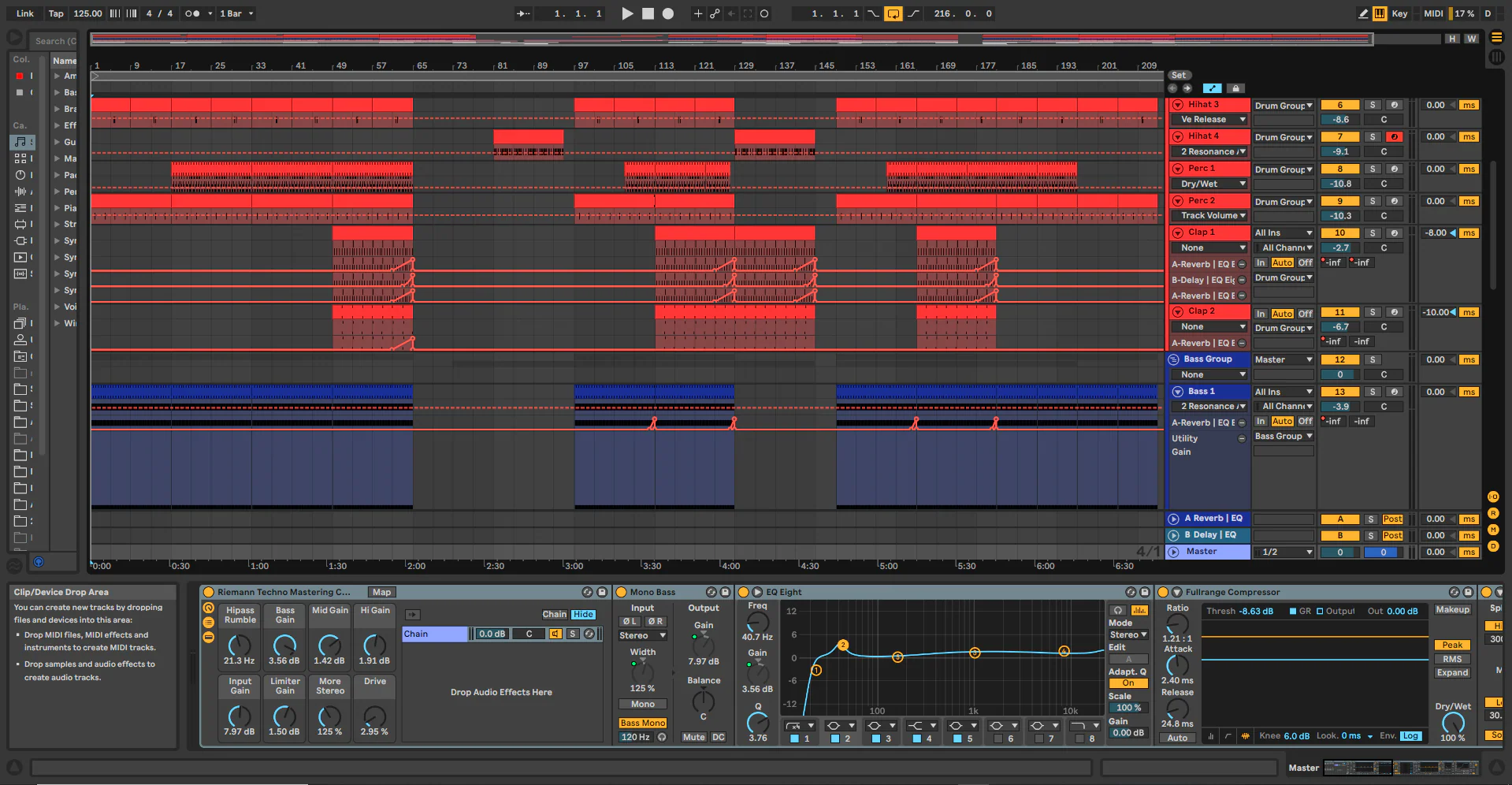The height and width of the screenshot is (785, 1512).
Task: Set Clap 1 monitoring to In
Action: pyautogui.click(x=1260, y=262)
